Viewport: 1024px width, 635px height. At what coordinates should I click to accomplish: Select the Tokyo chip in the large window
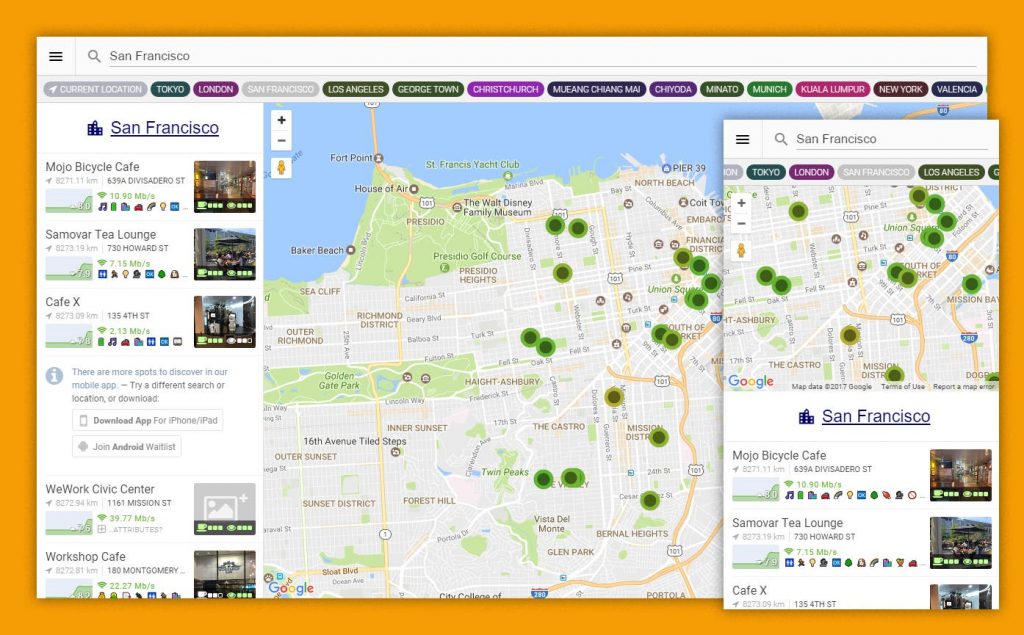pyautogui.click(x=170, y=90)
